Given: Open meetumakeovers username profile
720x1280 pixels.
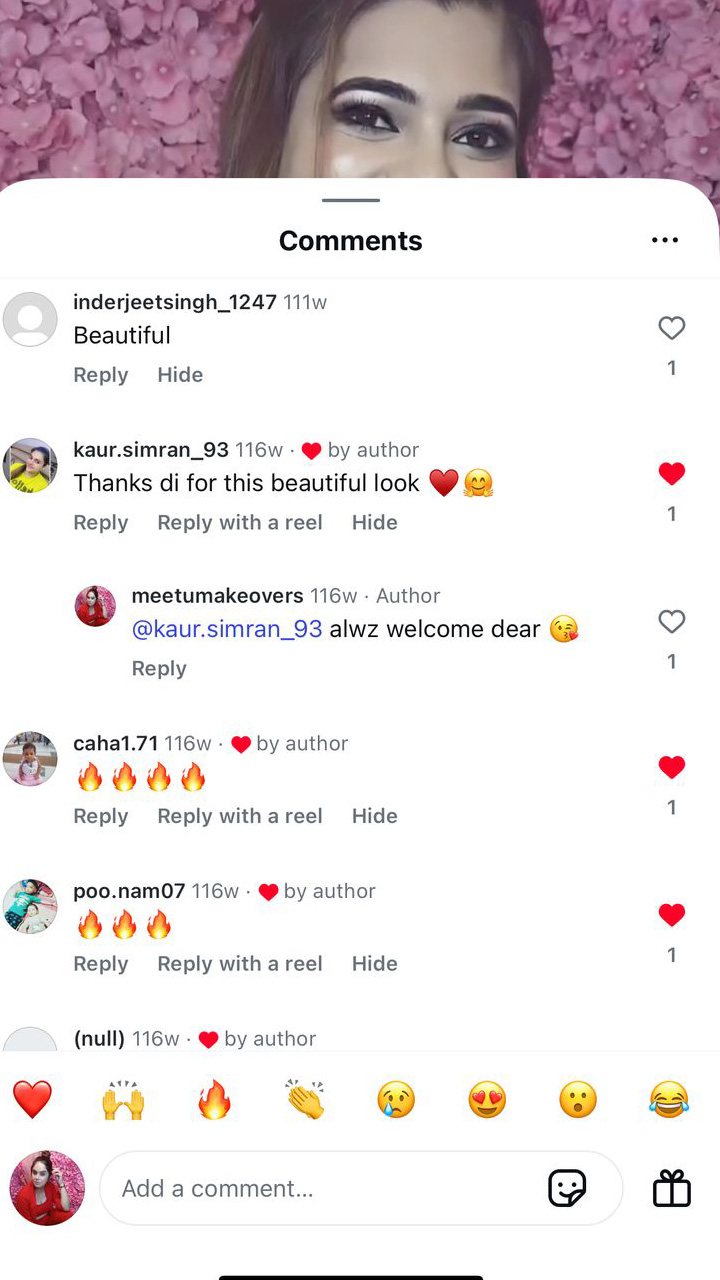Looking at the screenshot, I should pyautogui.click(x=218, y=595).
